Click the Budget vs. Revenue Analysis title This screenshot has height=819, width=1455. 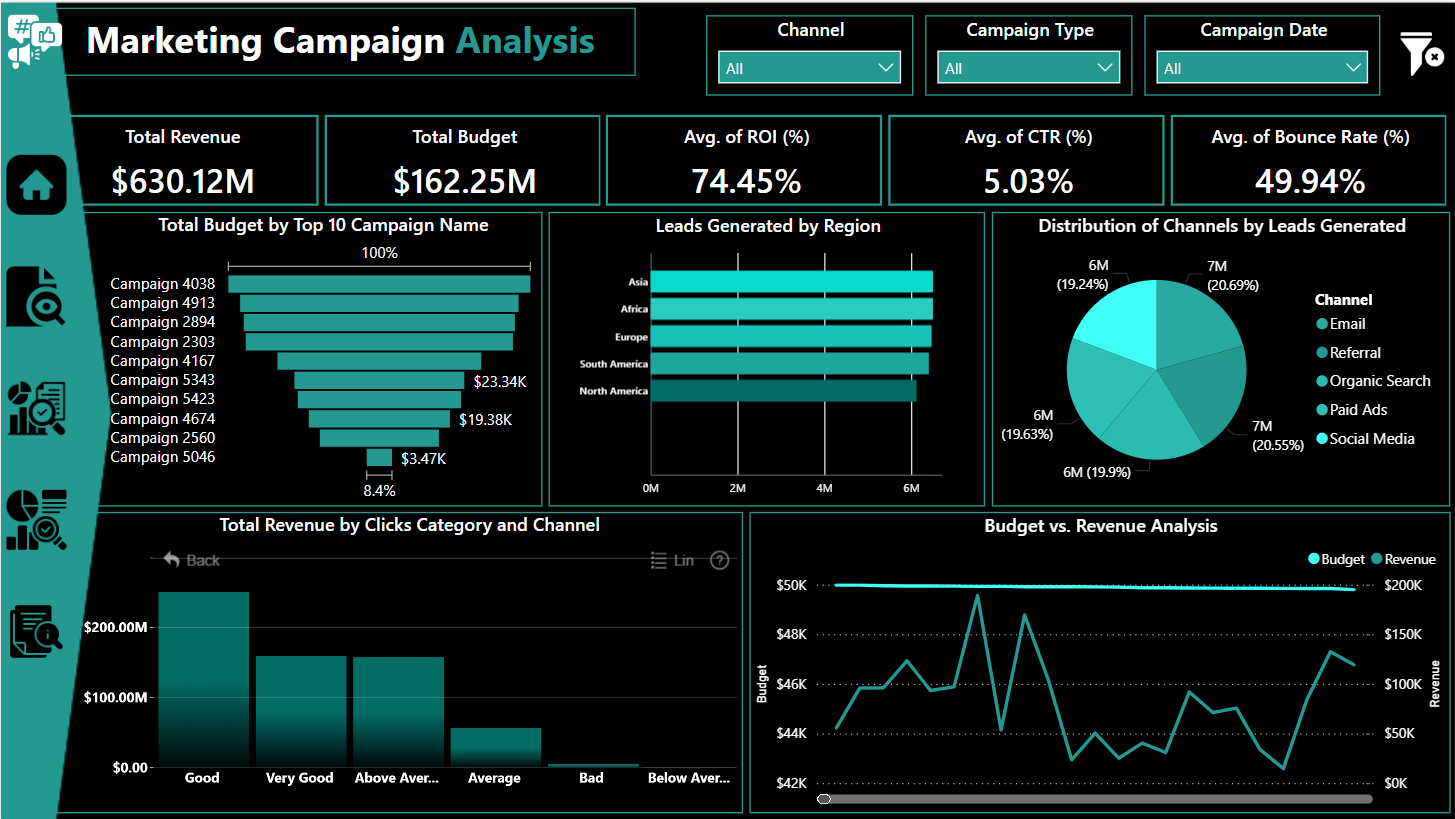[x=1101, y=525]
